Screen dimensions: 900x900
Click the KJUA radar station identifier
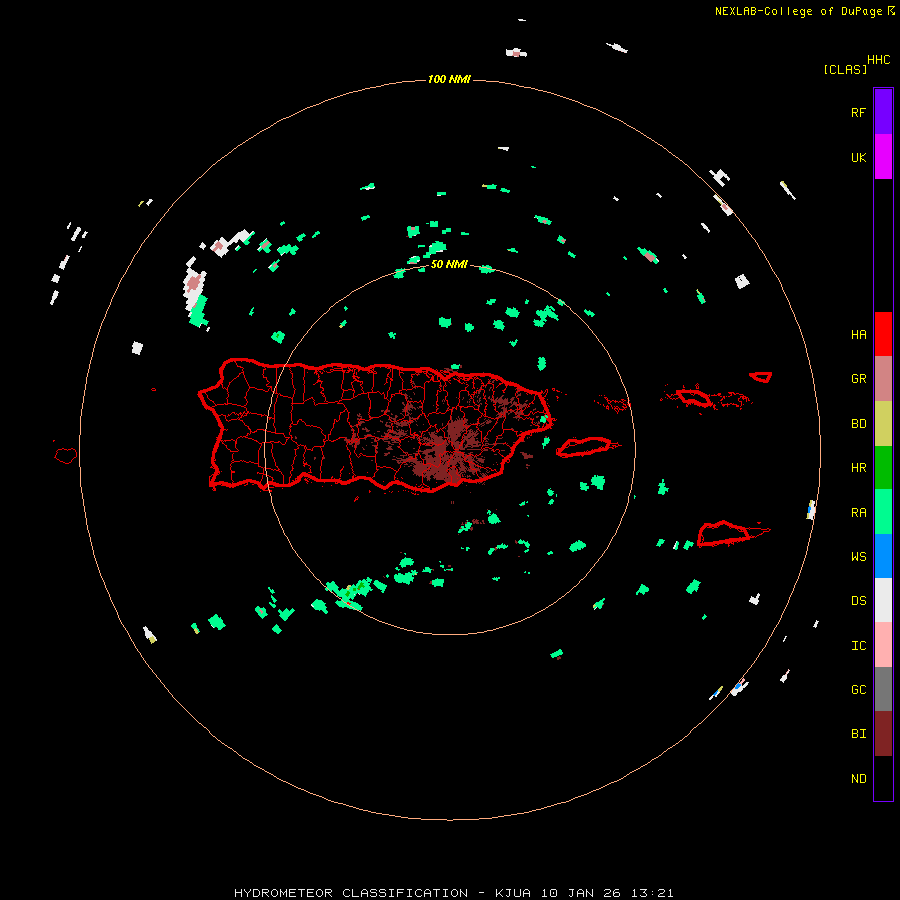click(x=513, y=893)
